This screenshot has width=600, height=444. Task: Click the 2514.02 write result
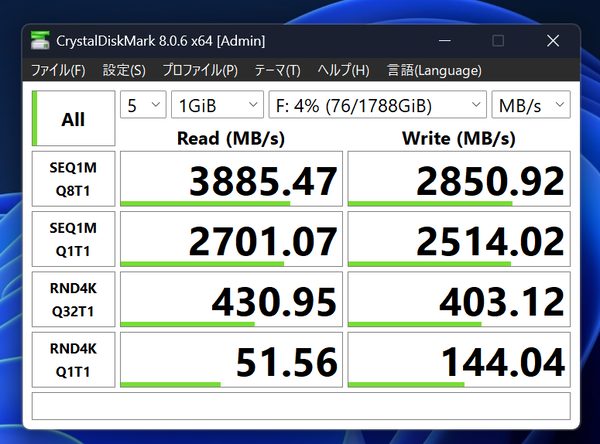pyautogui.click(x=459, y=239)
